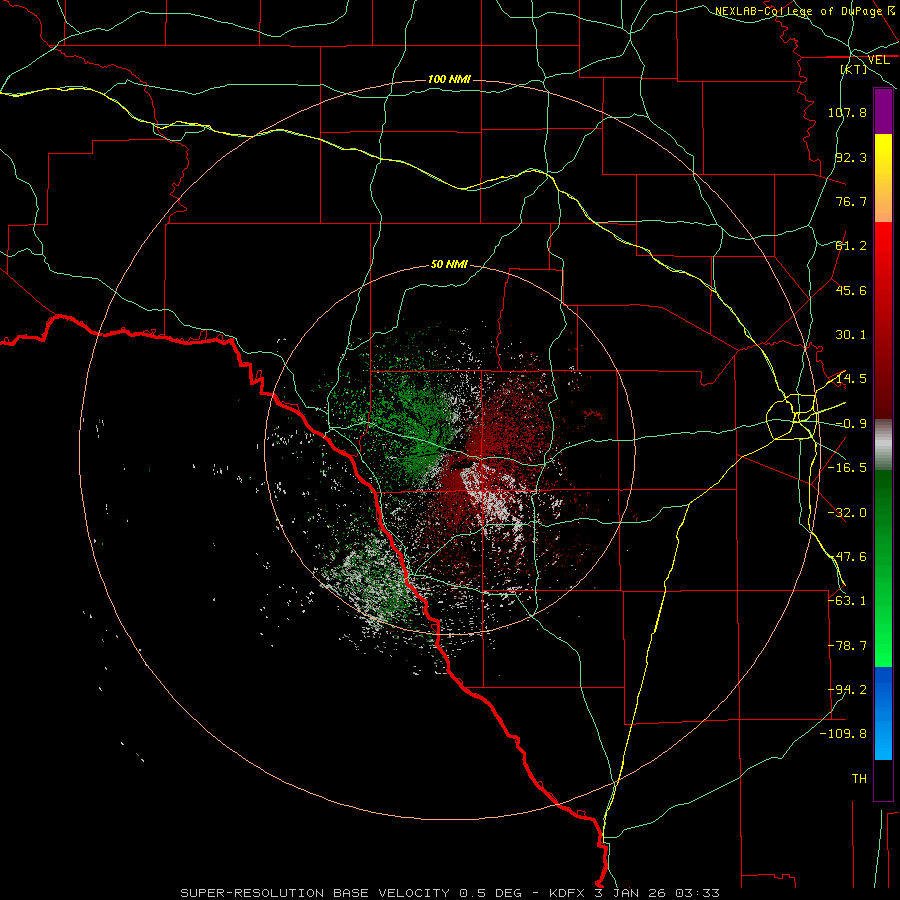Pick the black TH segment of color bar

(883, 779)
